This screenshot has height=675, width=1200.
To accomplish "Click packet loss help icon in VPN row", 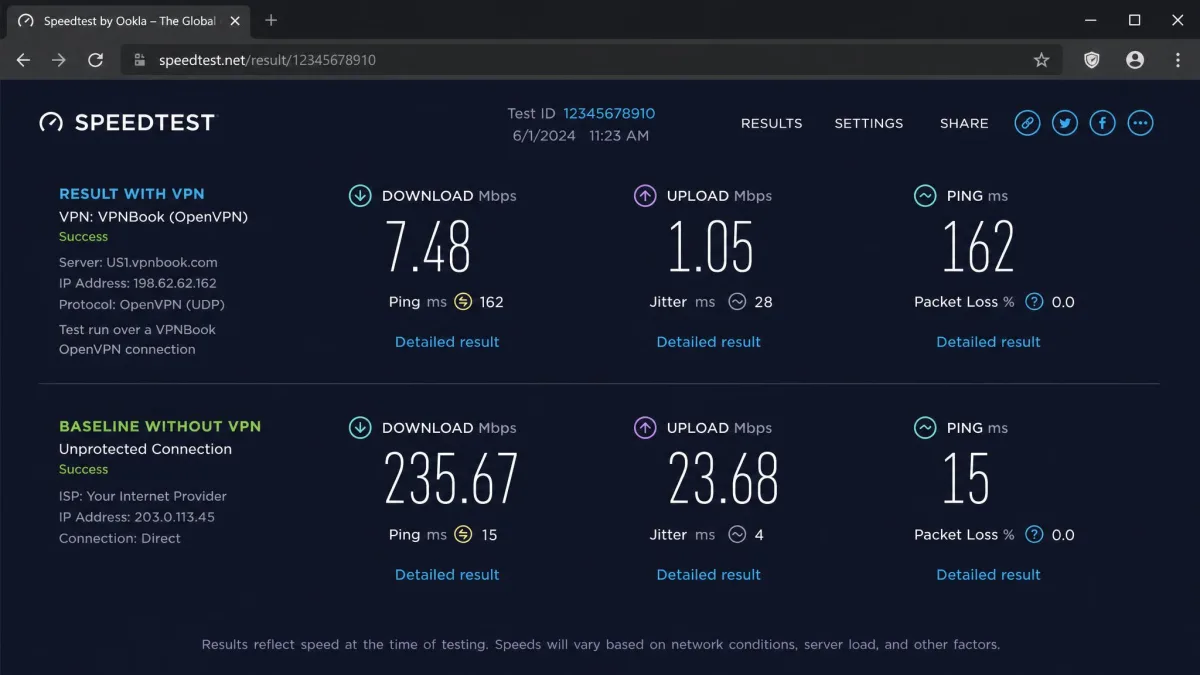I will point(1035,302).
